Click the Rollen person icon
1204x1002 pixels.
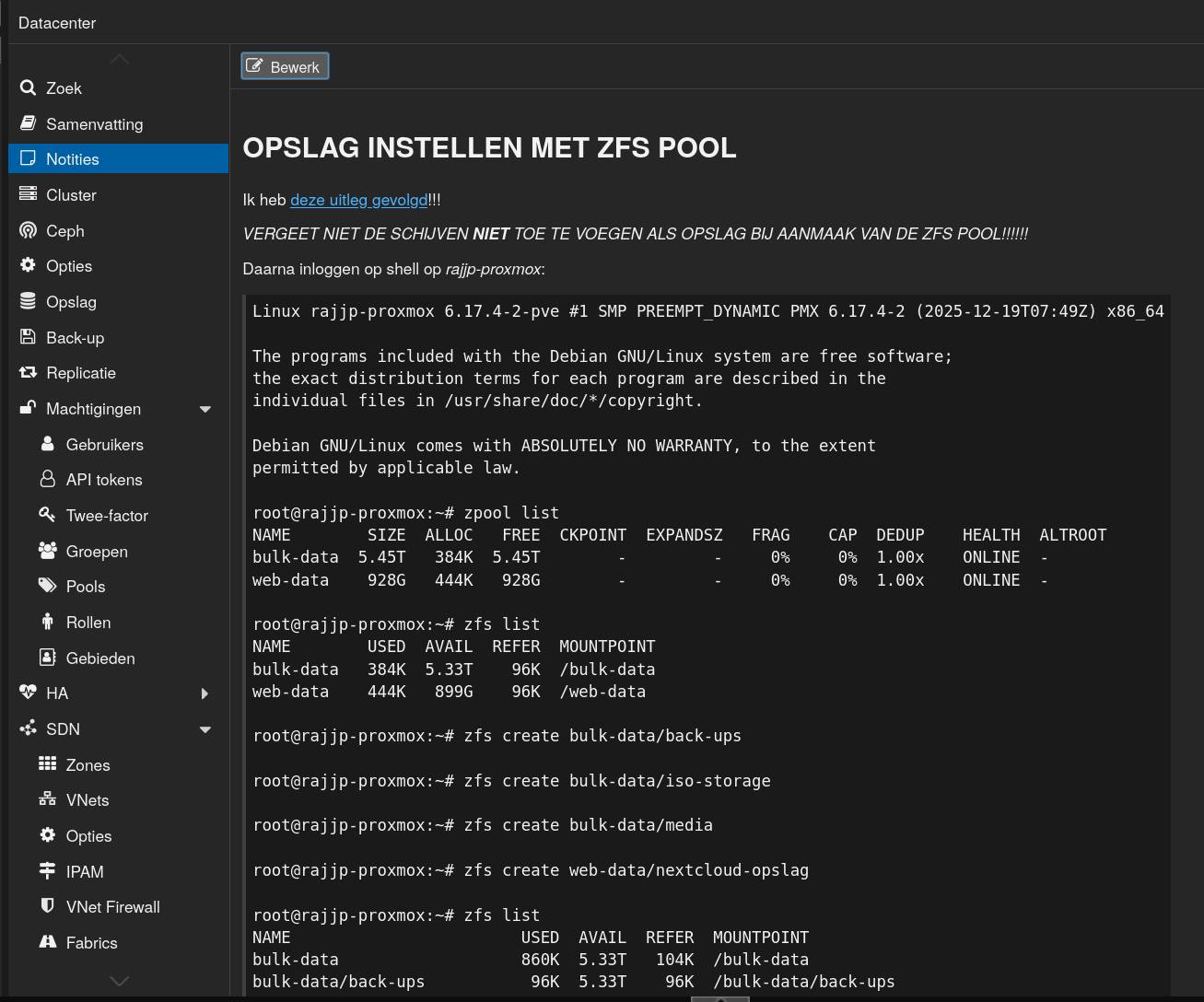(x=47, y=622)
